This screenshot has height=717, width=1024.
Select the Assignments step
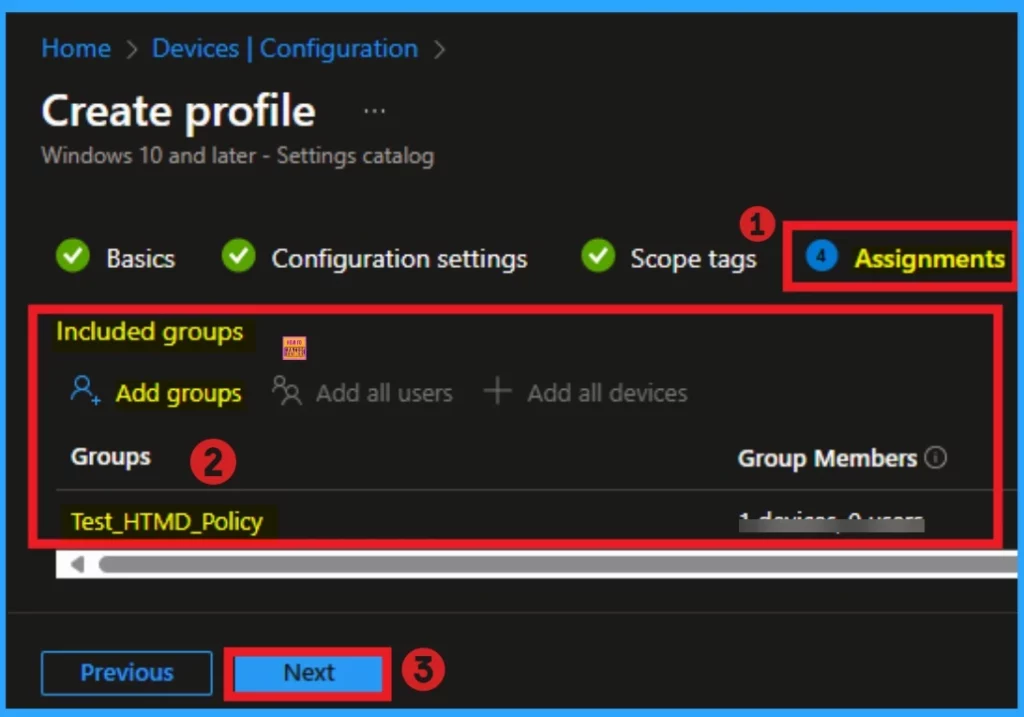(929, 259)
